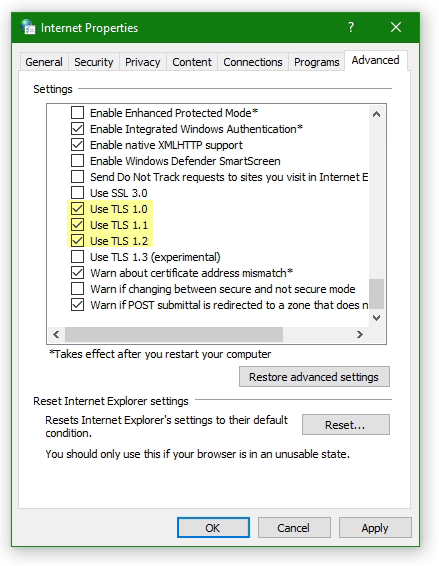Click the 'Settings' group label
Image resolution: width=439 pixels, height=566 pixels.
point(53,89)
